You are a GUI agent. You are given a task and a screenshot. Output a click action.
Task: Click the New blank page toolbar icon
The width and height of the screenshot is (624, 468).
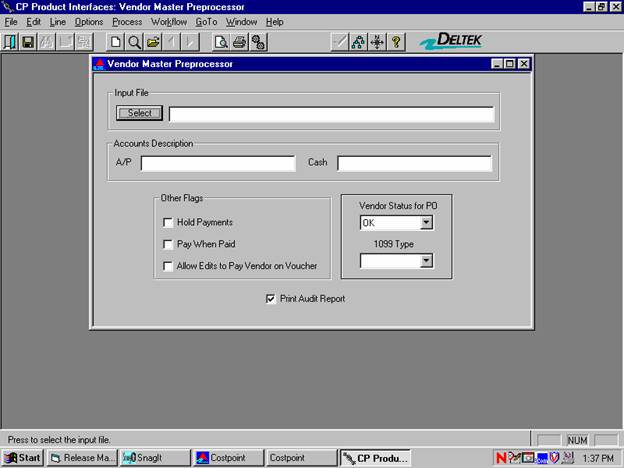[x=116, y=42]
